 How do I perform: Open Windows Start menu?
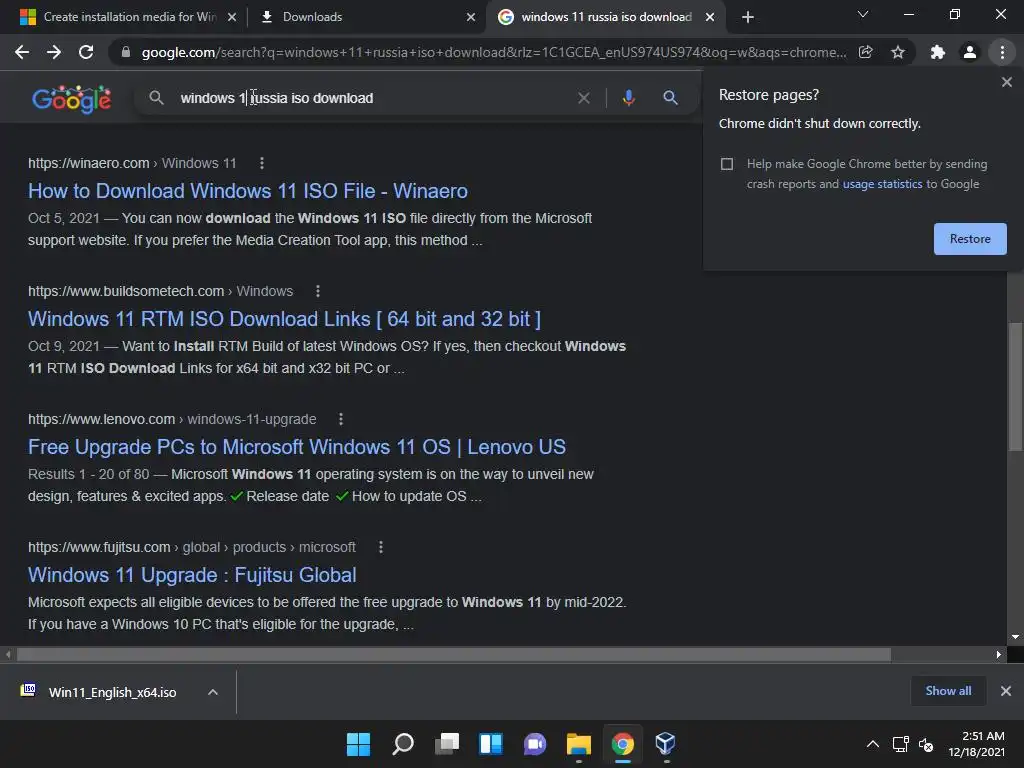(x=358, y=744)
